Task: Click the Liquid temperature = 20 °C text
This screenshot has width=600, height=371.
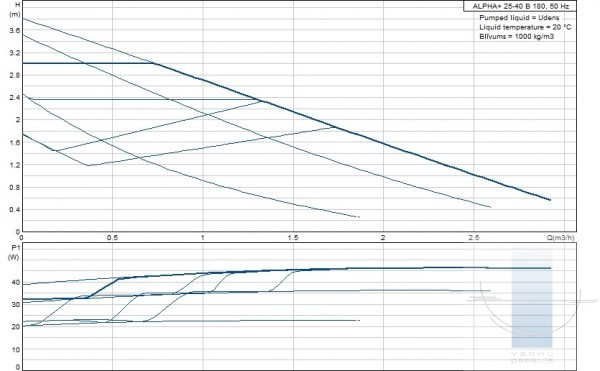Action: (x=525, y=27)
